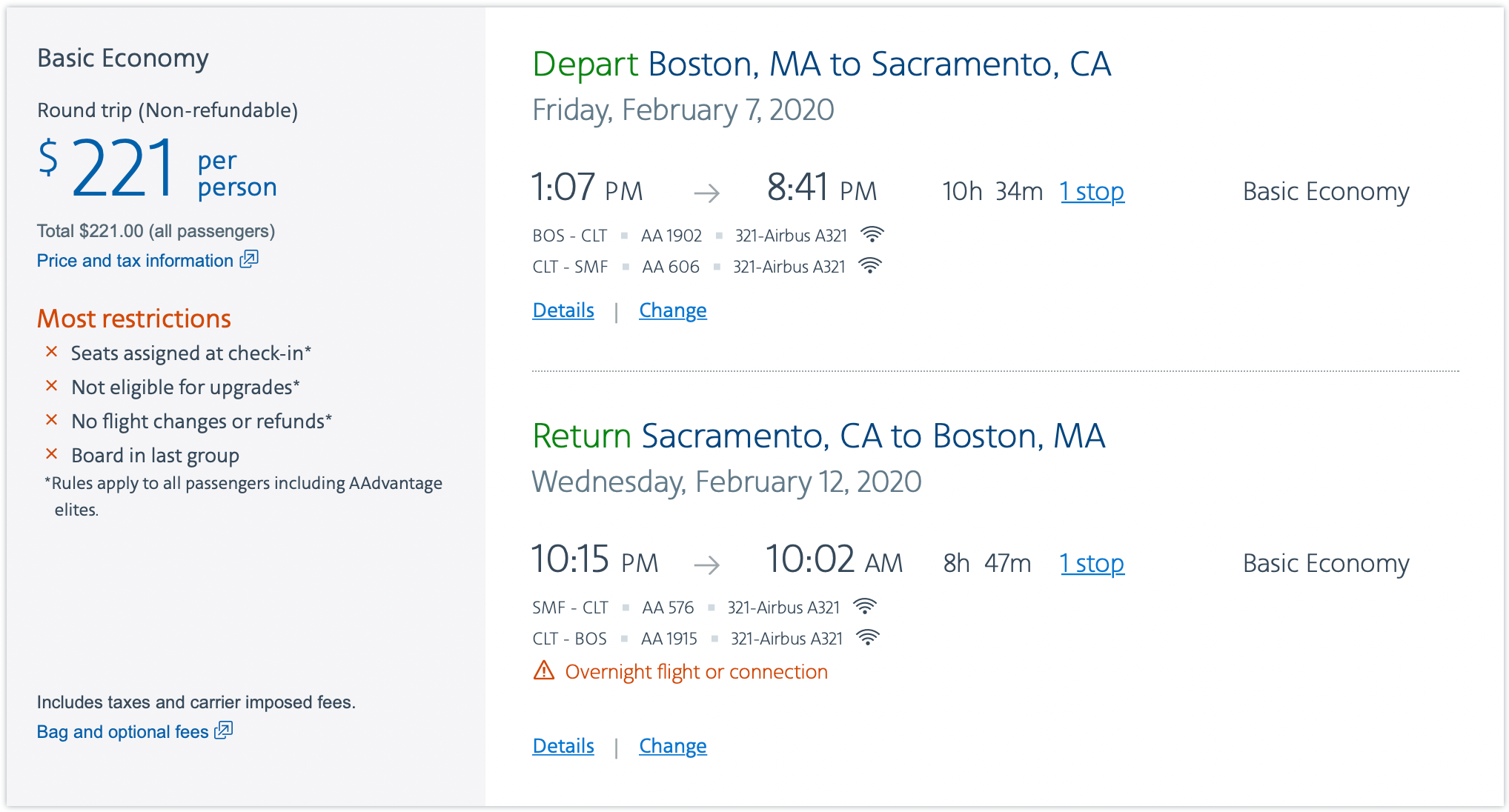Open Price and tax information link
Screen dimensions: 1509x812
135,261
